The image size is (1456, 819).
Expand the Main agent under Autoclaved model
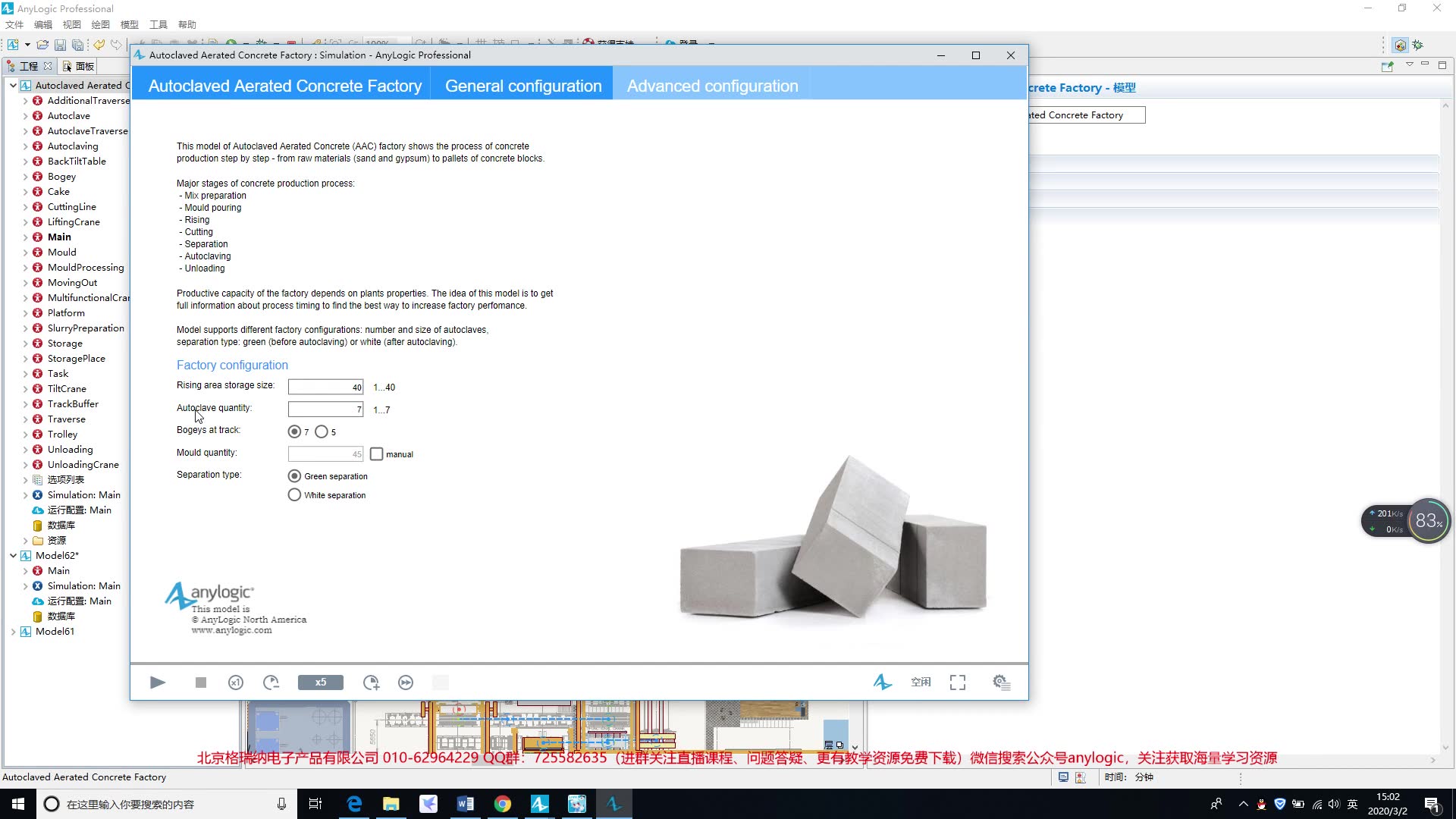25,237
